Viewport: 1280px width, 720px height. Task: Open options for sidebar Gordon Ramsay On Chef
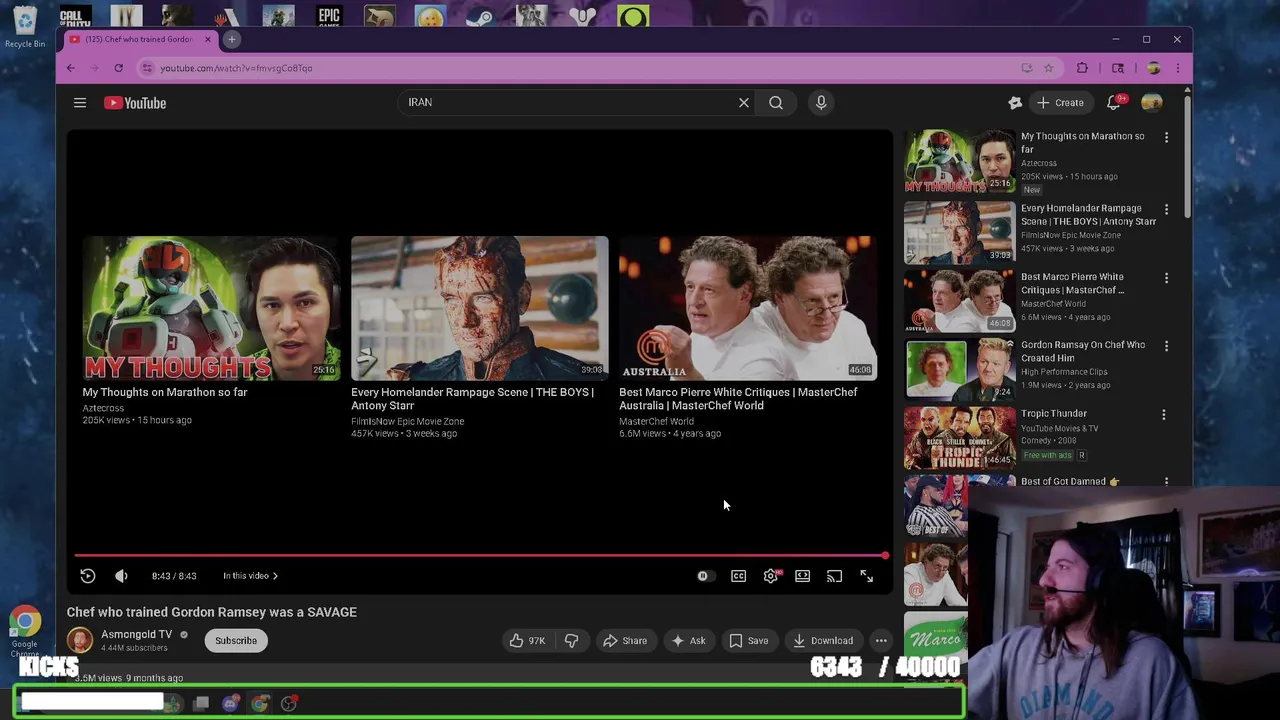tap(1166, 346)
